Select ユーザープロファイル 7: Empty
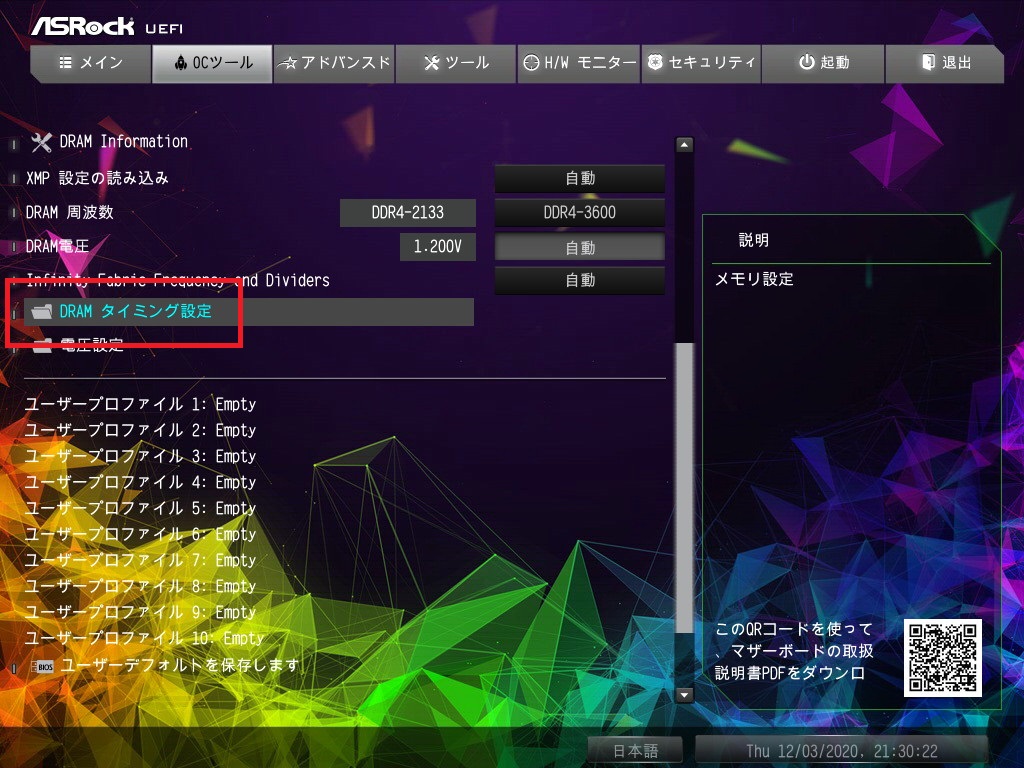Viewport: 1024px width, 768px height. click(140, 560)
